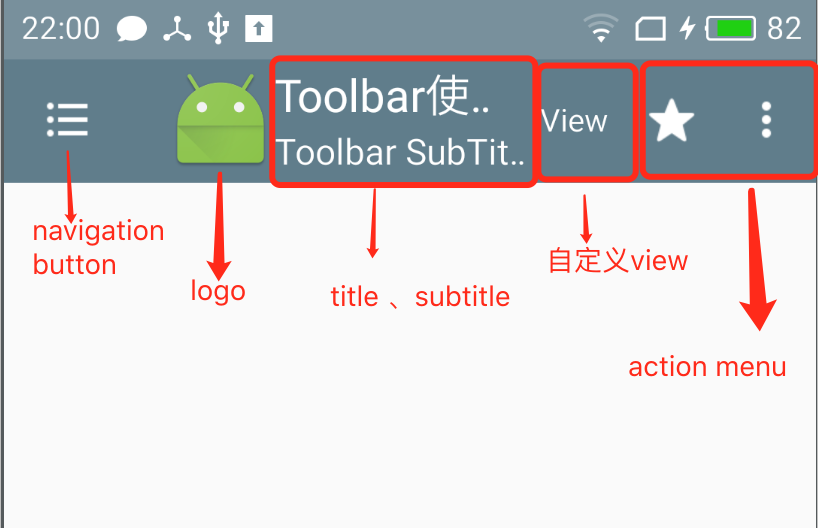Tap the USB connection status icon
Viewport: 818px width, 528px height.
pyautogui.click(x=218, y=28)
